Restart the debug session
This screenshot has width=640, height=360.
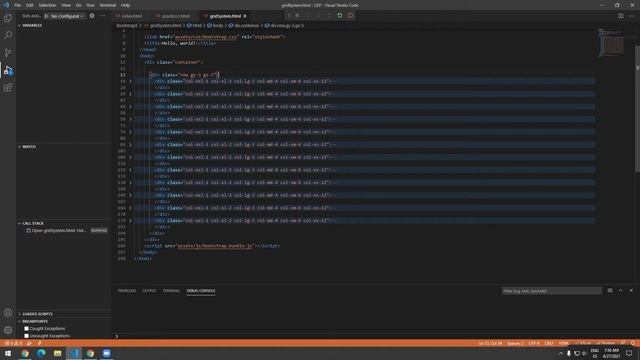(340, 16)
